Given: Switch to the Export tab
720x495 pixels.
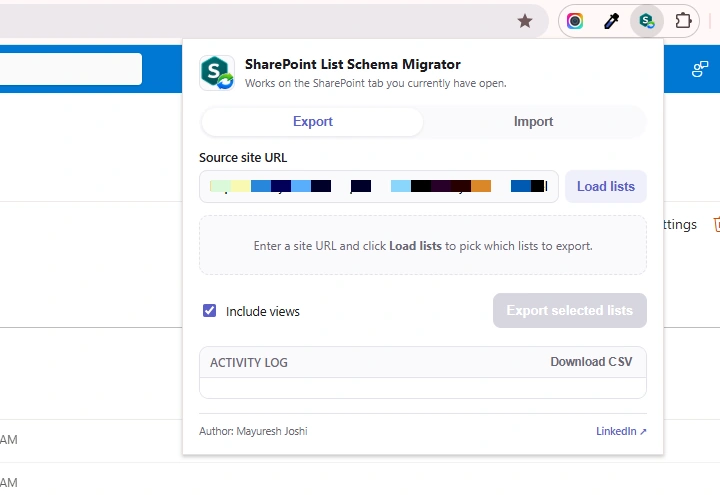Looking at the screenshot, I should (x=312, y=122).
